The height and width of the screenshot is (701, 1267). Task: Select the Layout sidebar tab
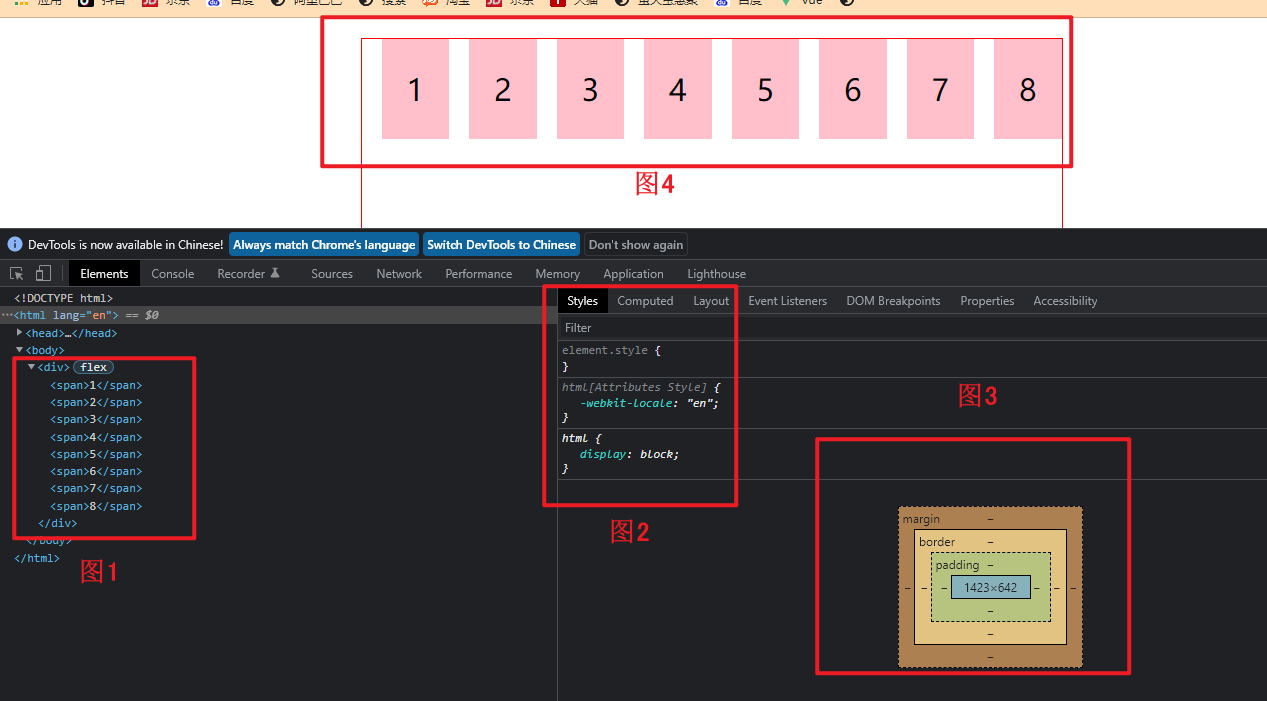(711, 300)
